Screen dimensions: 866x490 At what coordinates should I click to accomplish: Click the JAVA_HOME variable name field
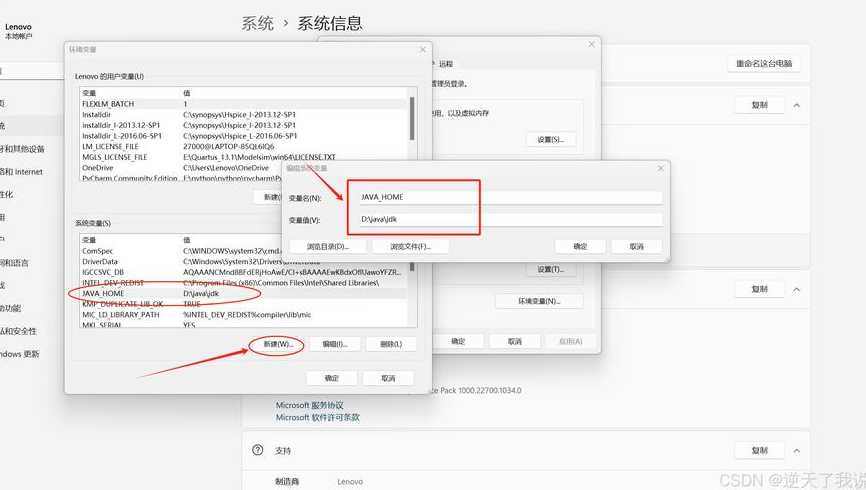[511, 197]
